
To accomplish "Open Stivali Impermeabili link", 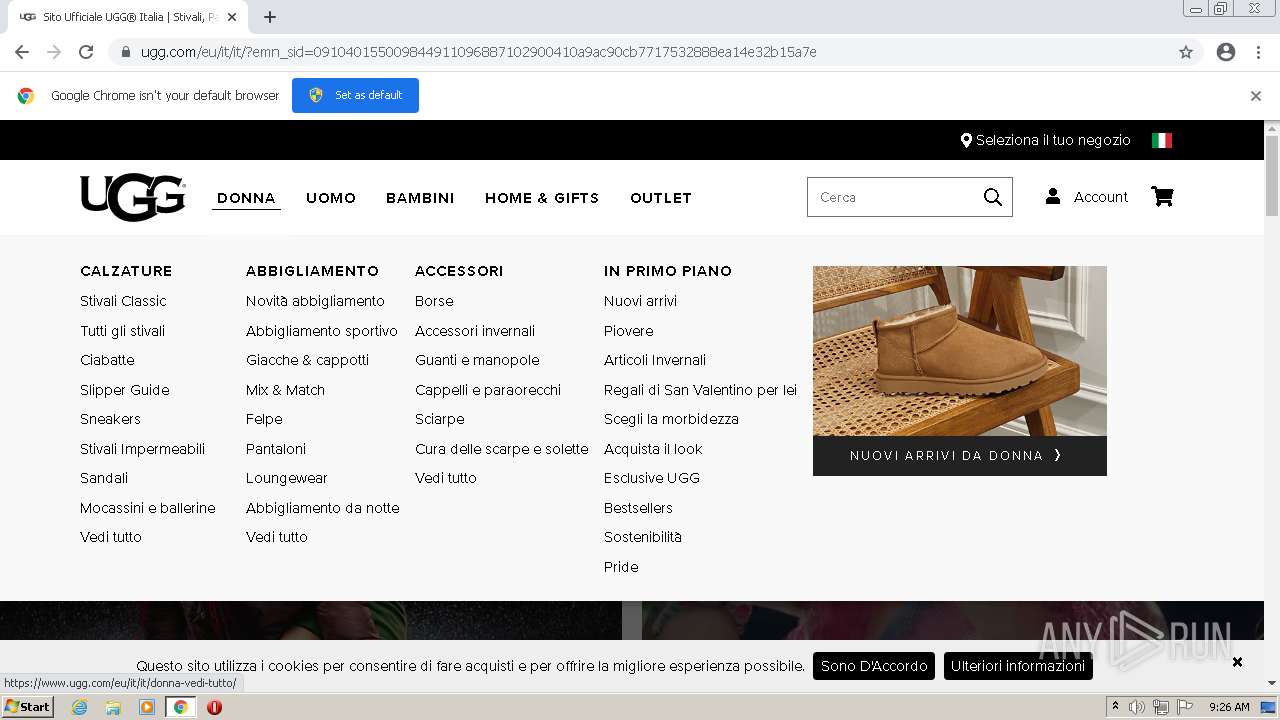I will coord(142,449).
